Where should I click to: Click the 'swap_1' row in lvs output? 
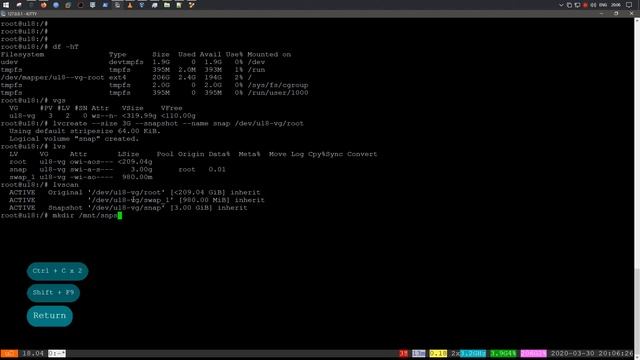[x=81, y=177]
